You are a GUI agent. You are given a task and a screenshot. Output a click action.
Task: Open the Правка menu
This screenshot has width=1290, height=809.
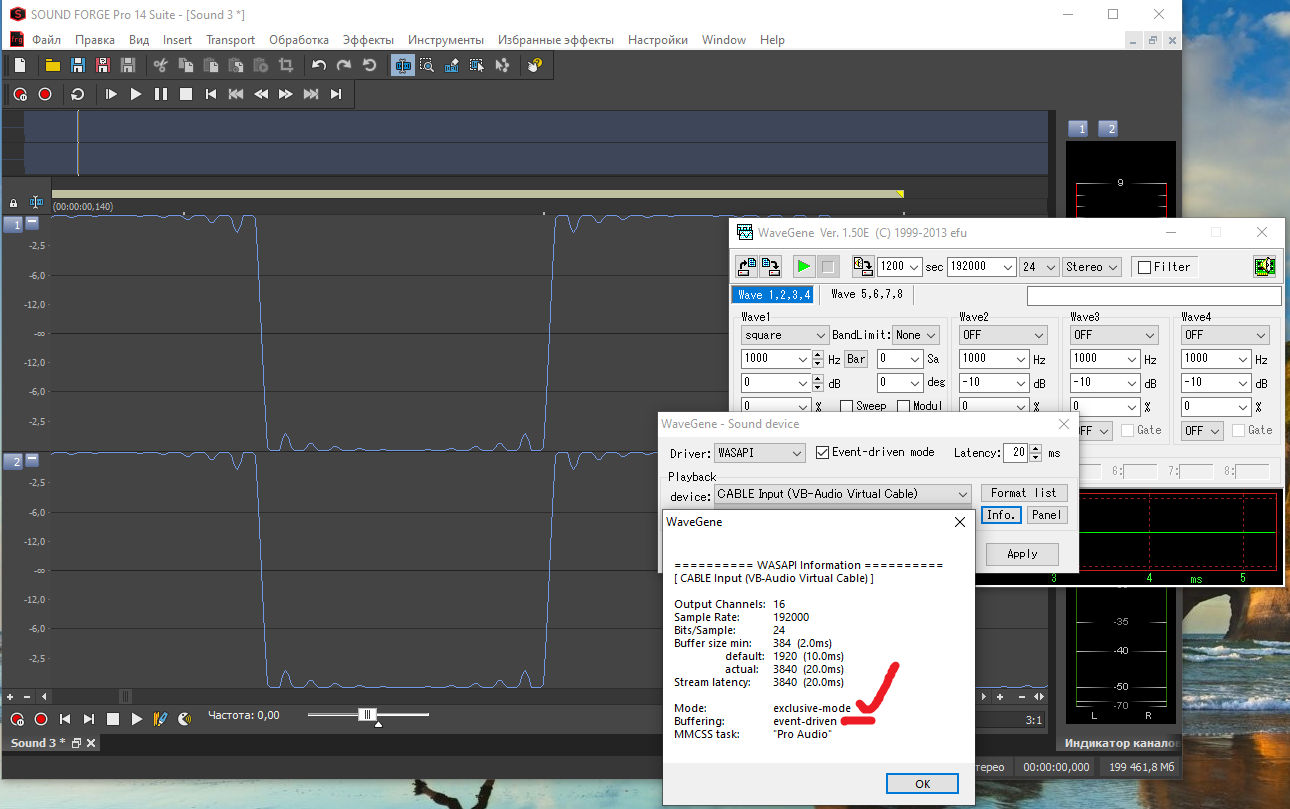click(95, 40)
